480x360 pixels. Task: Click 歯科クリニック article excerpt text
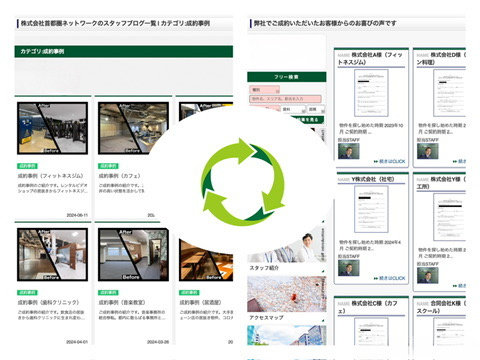pyautogui.click(x=51, y=315)
